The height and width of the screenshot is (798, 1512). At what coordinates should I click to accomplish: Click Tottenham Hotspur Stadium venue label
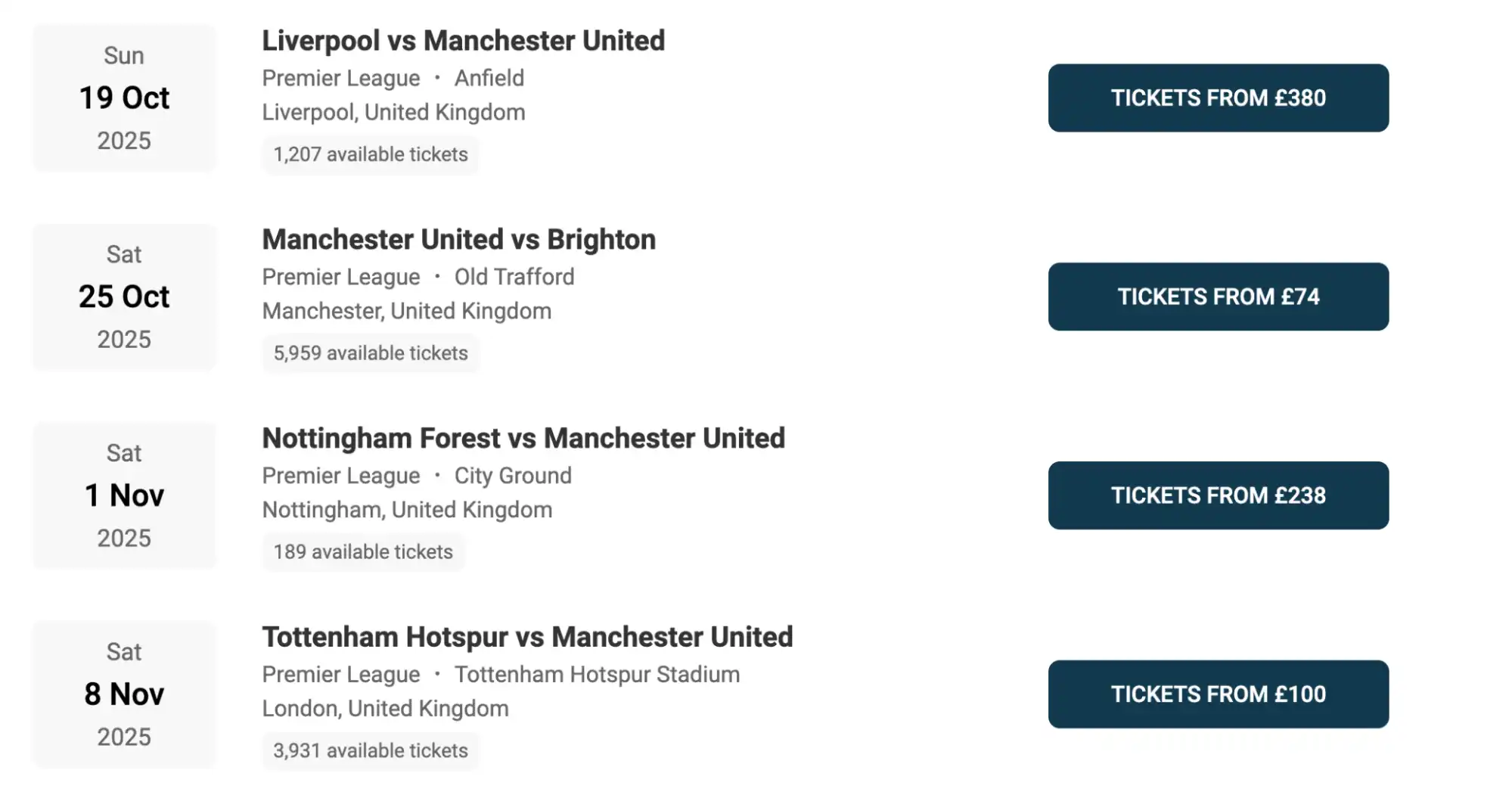tap(597, 674)
